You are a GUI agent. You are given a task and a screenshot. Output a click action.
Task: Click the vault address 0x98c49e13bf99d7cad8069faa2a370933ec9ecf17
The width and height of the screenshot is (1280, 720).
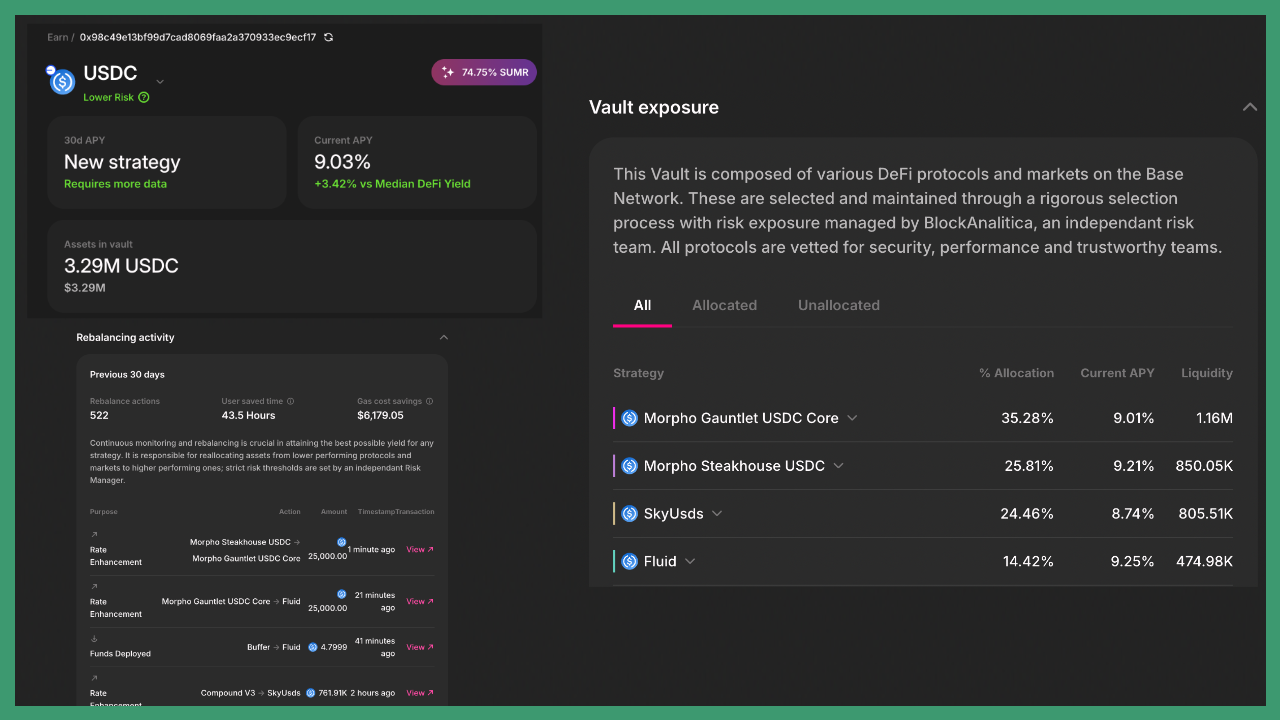[198, 37]
